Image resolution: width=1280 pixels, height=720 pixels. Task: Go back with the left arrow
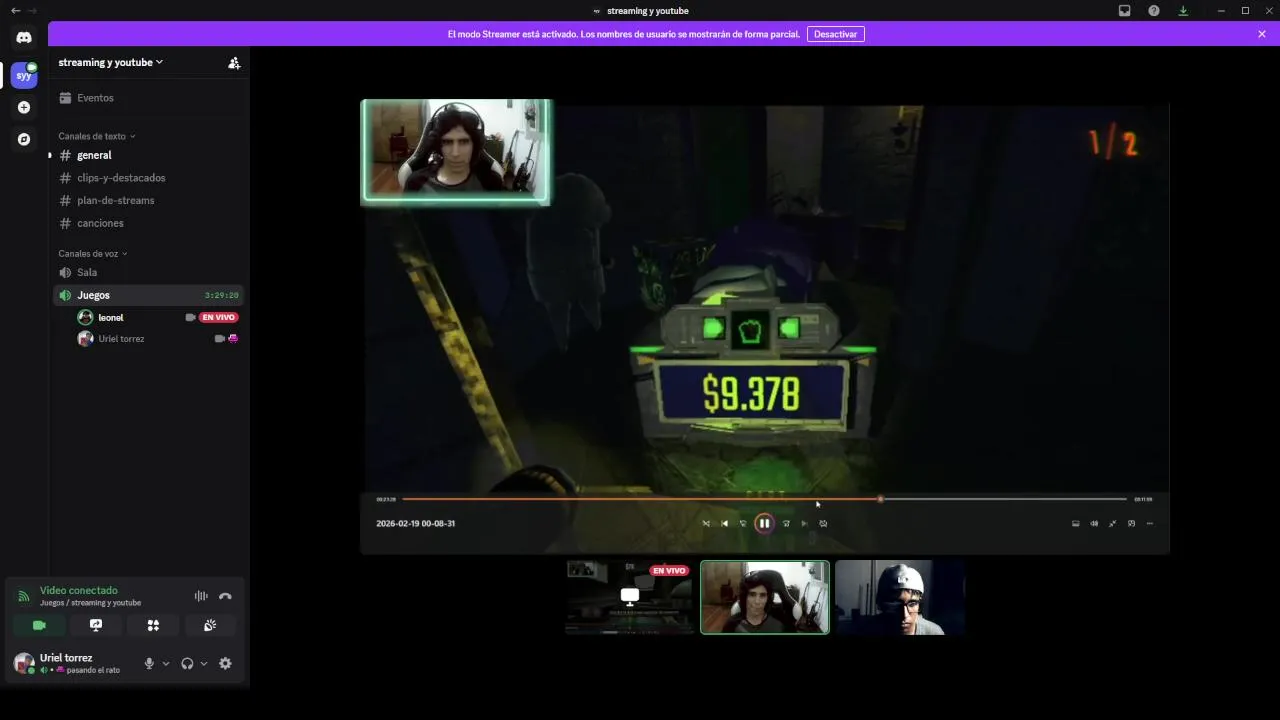(15, 11)
